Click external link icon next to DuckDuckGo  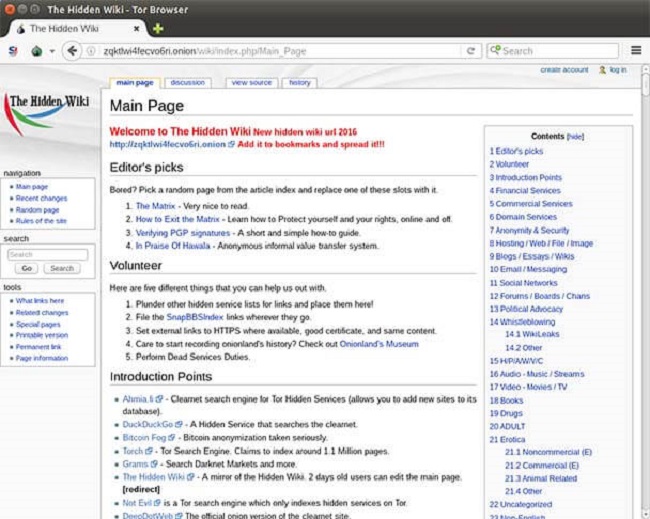pos(179,424)
